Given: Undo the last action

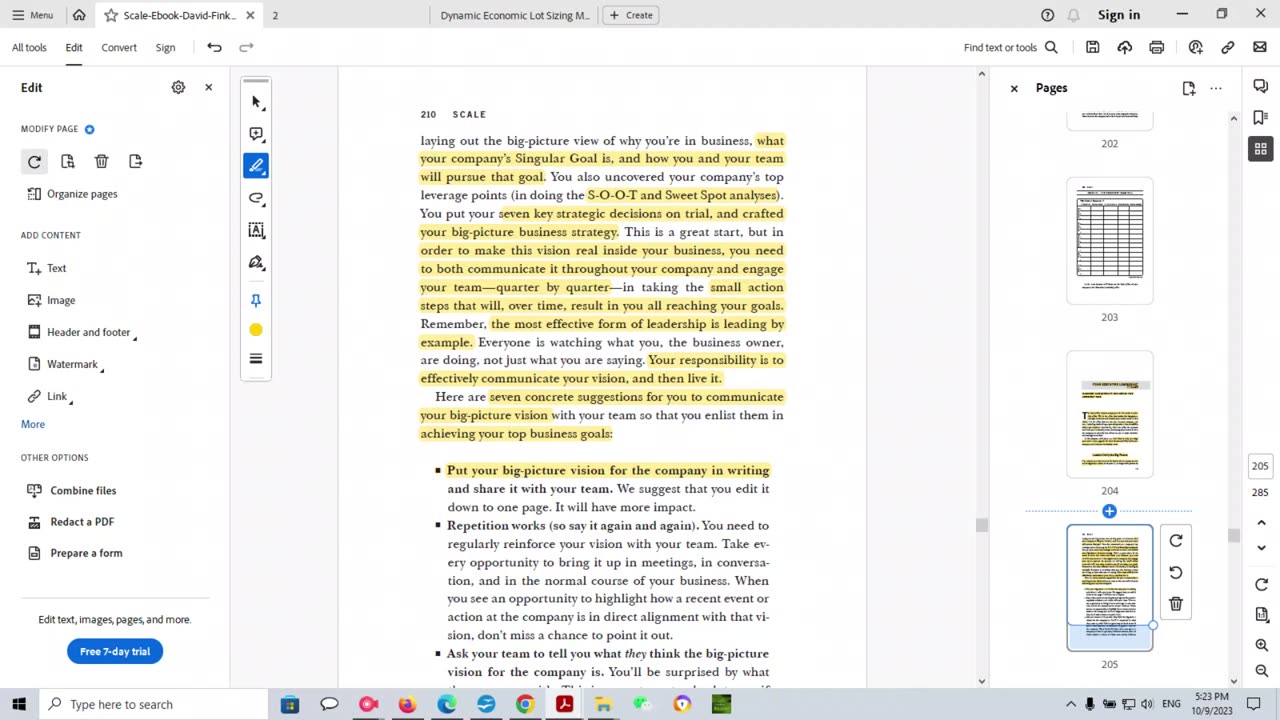Looking at the screenshot, I should (214, 47).
